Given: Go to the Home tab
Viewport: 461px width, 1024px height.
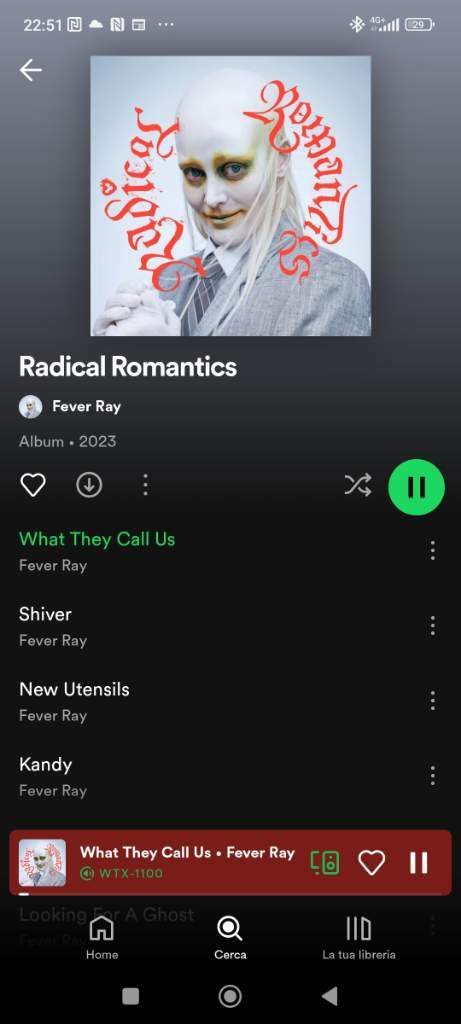Looking at the screenshot, I should (103, 937).
